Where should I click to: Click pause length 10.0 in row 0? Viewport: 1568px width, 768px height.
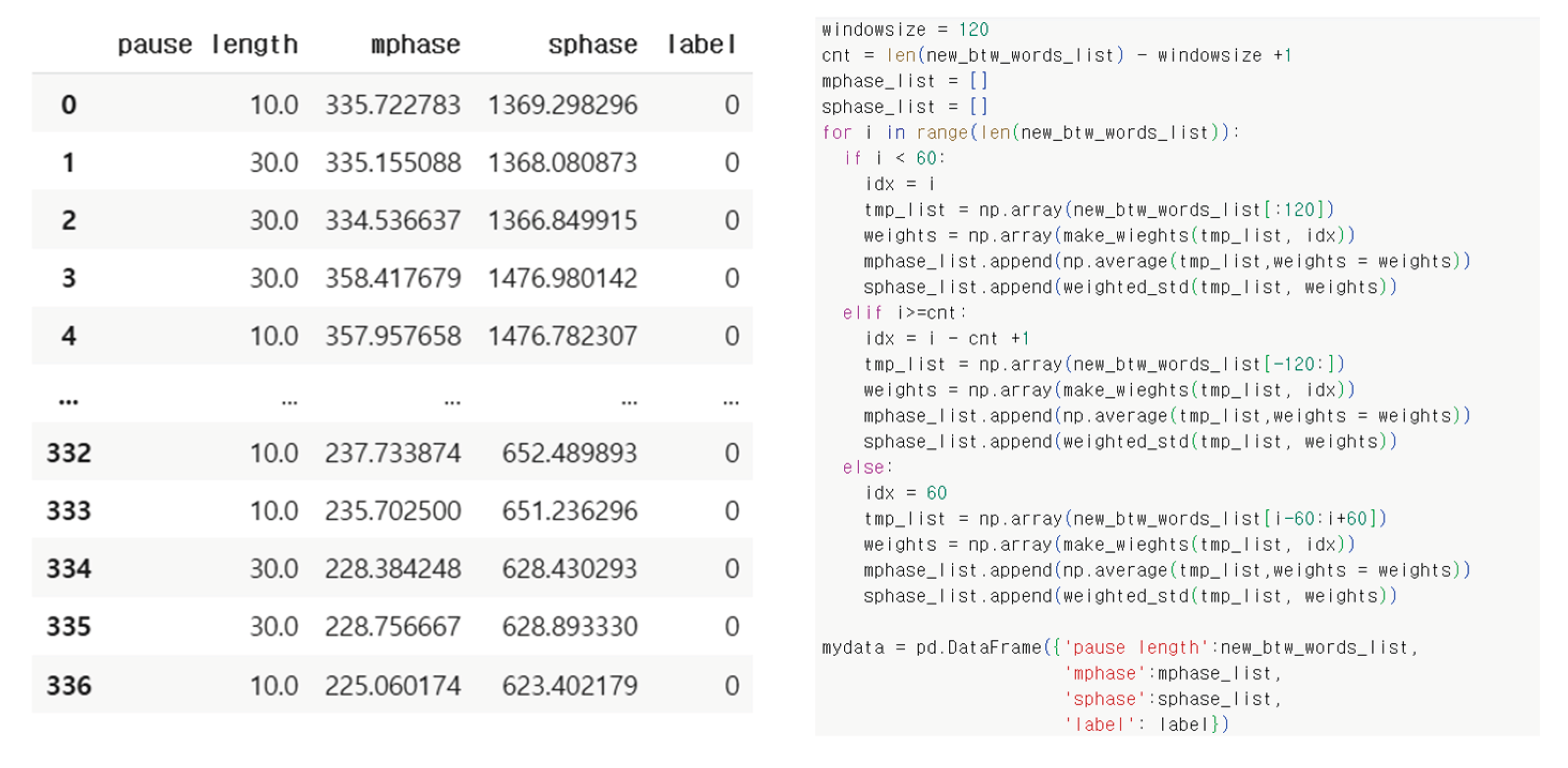275,105
